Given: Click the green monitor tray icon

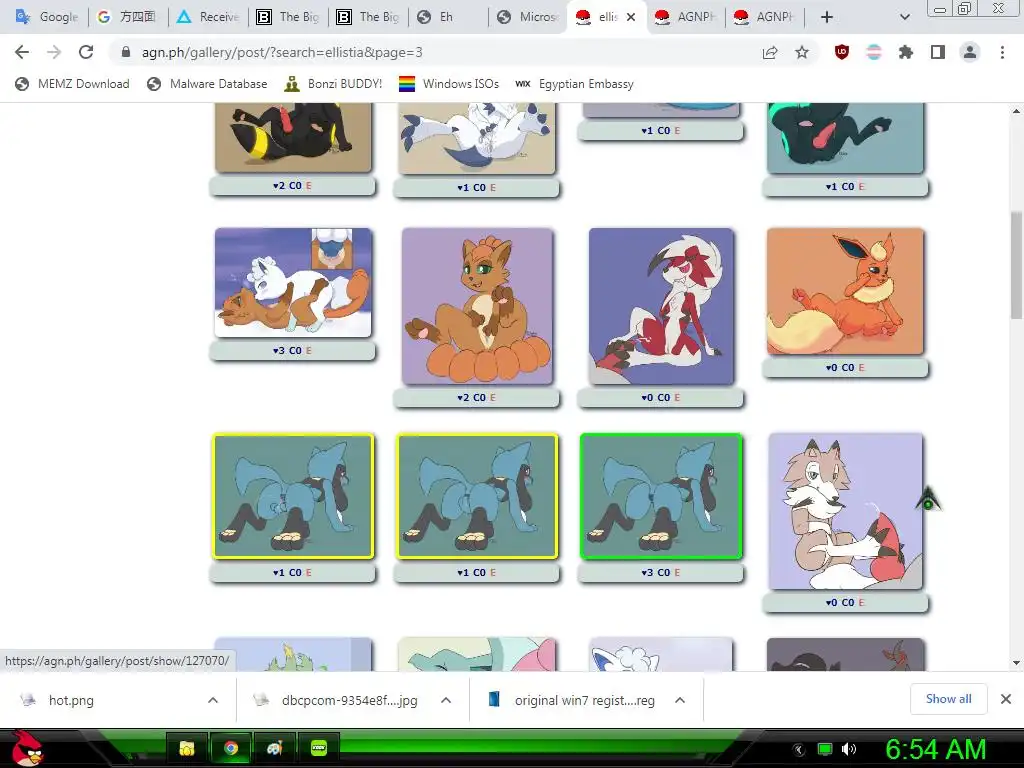Looking at the screenshot, I should pyautogui.click(x=825, y=750).
